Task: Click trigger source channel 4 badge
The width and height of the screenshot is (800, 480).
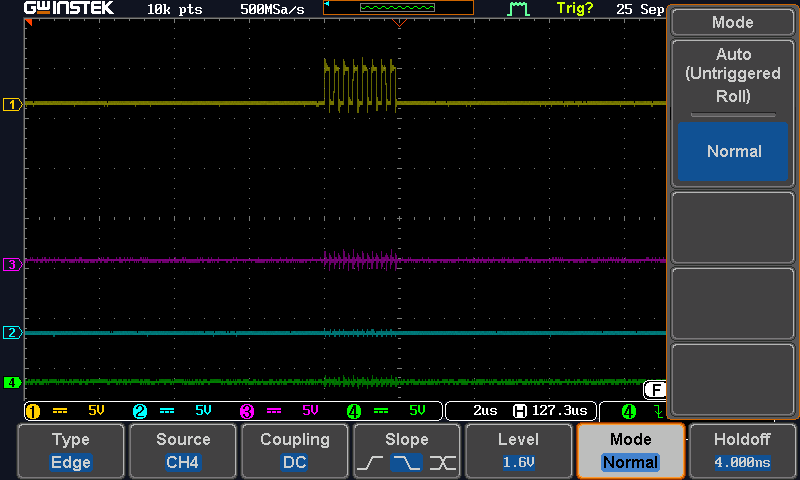Action: coord(629,411)
